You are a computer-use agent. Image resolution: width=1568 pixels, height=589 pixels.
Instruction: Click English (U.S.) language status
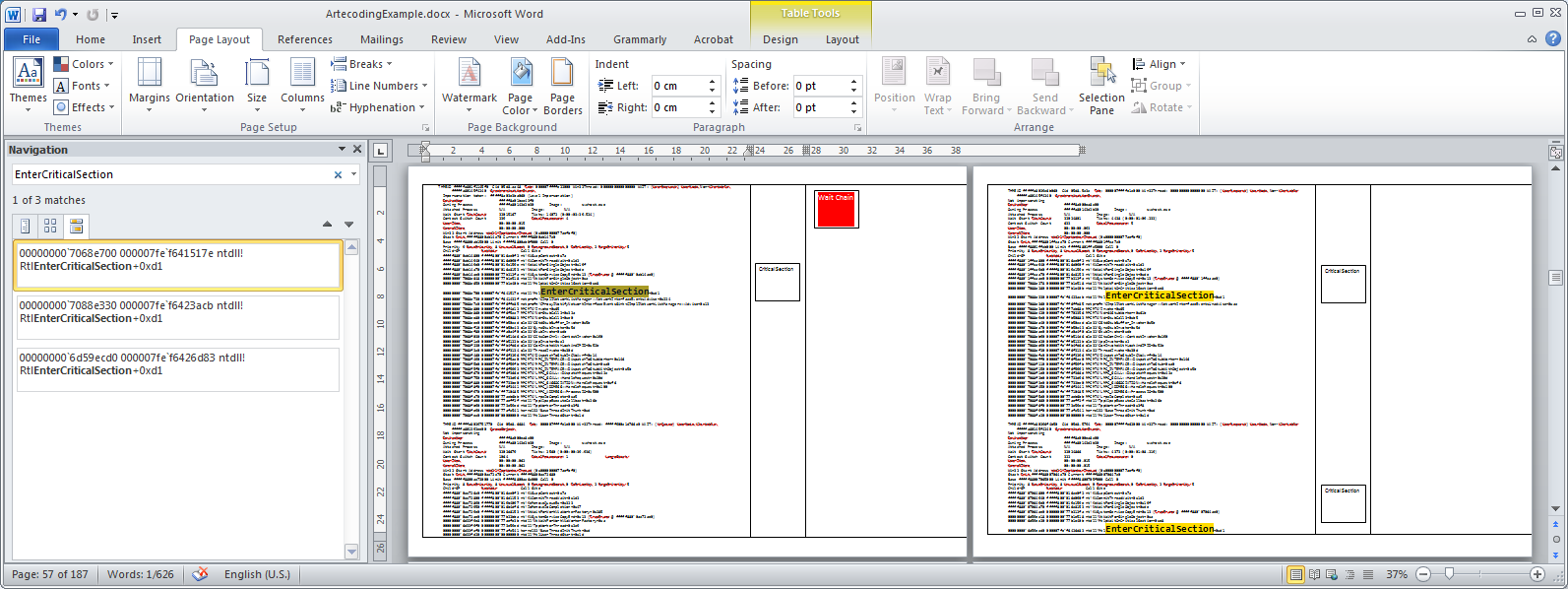point(257,575)
